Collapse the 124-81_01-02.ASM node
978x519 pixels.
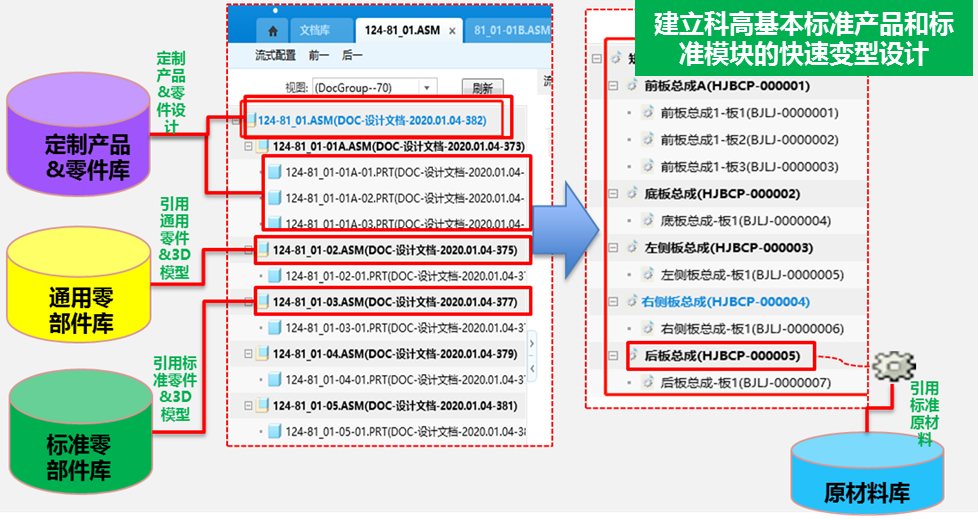click(248, 250)
